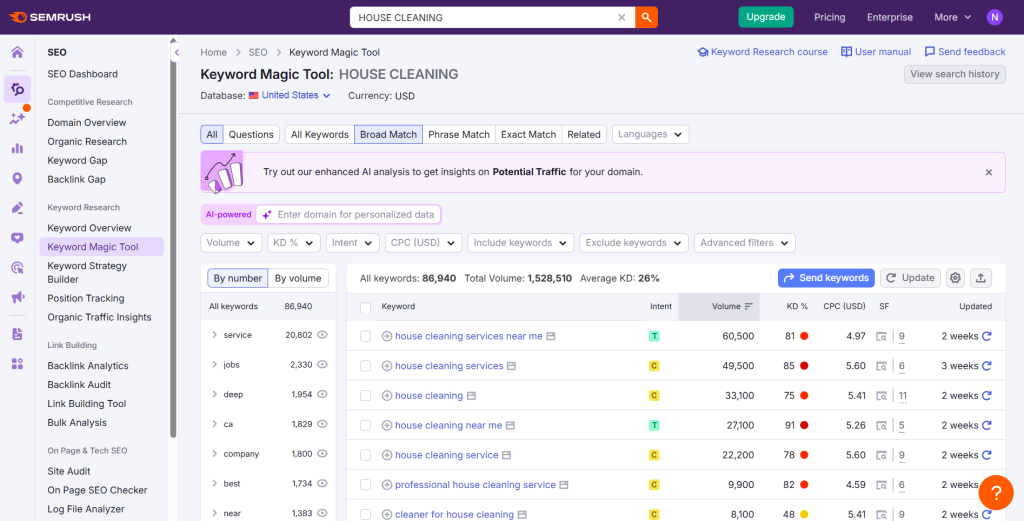Check the 'house cleaning' keyword row
The image size is (1024, 521).
(x=366, y=396)
